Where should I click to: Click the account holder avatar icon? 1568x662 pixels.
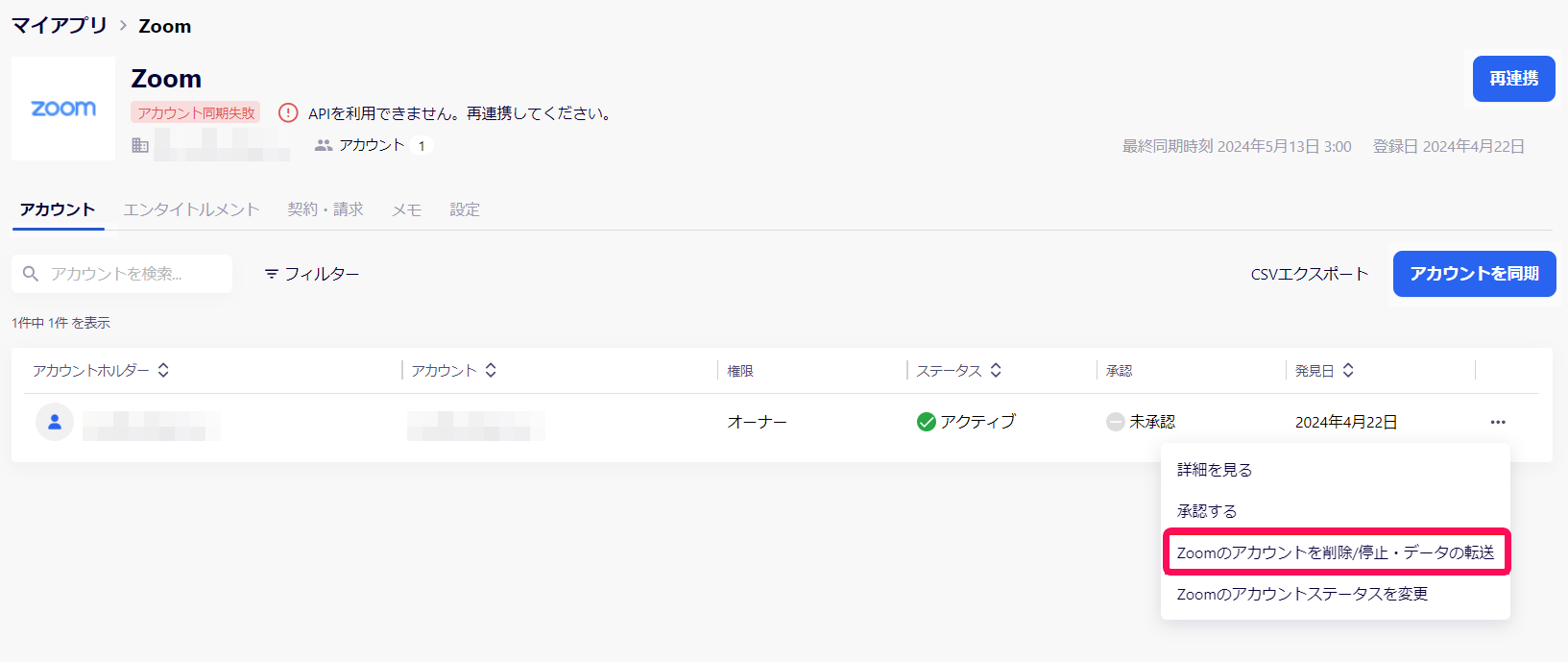(55, 422)
